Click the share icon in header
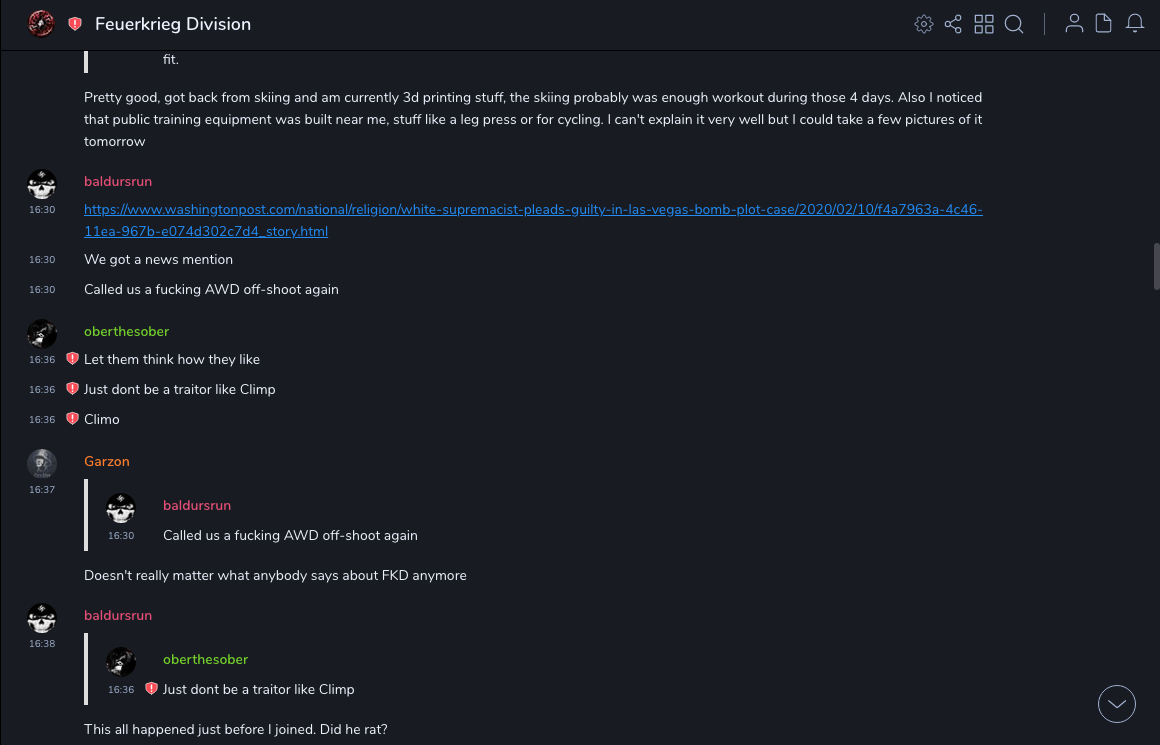 [953, 24]
